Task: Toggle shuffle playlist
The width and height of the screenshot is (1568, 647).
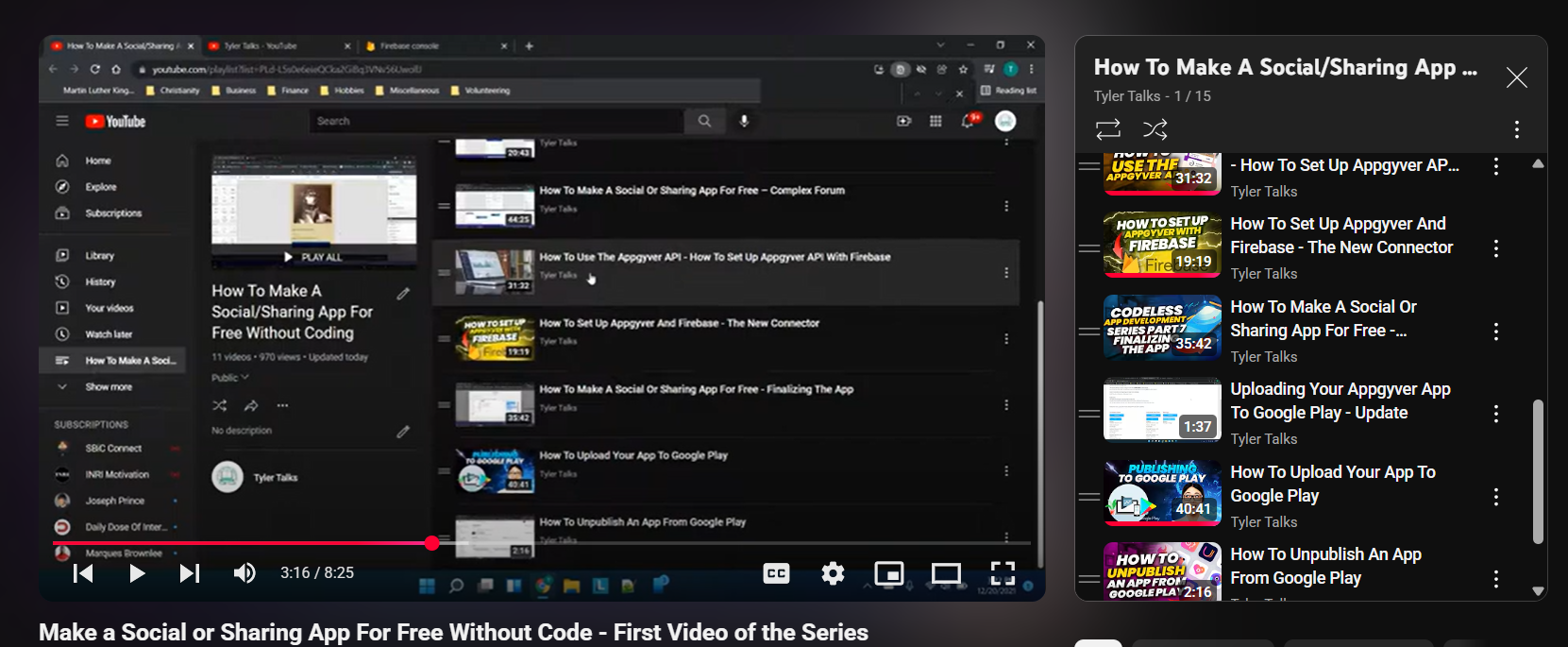Action: click(x=1155, y=128)
